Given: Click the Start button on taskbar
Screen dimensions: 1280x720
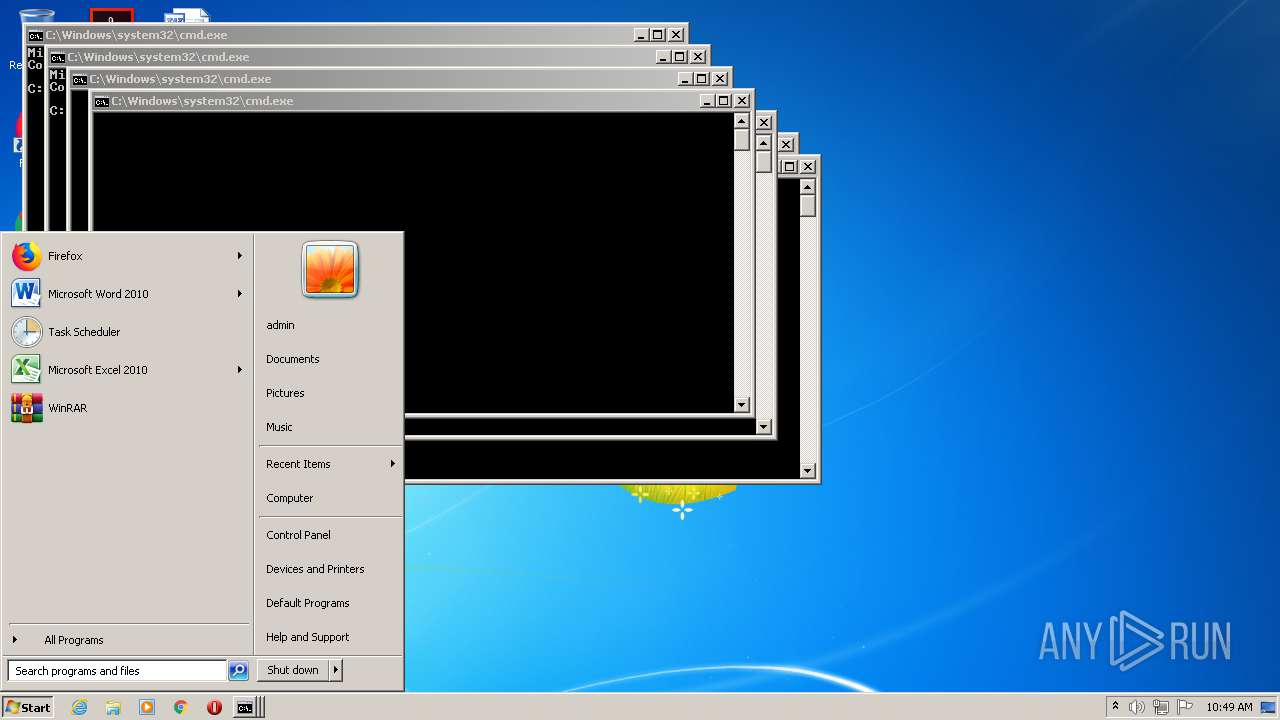Looking at the screenshot, I should [28, 707].
